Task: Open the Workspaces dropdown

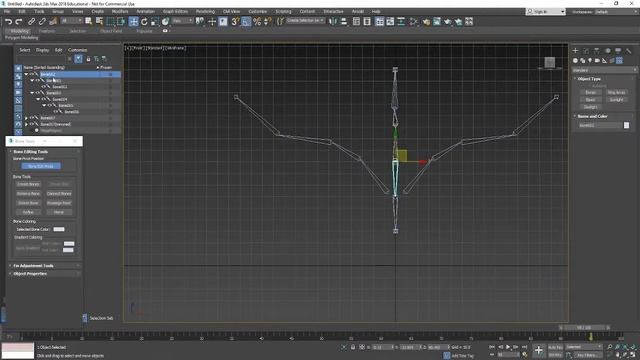Action: (615, 12)
